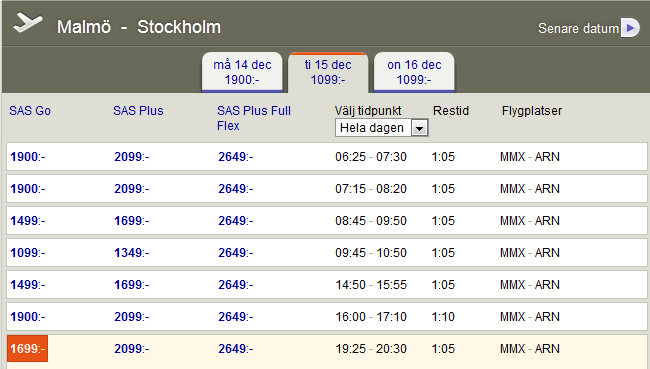The height and width of the screenshot is (369, 650).
Task: Select Full Flex 2649:- for 14:50 flight
Action: click(235, 284)
